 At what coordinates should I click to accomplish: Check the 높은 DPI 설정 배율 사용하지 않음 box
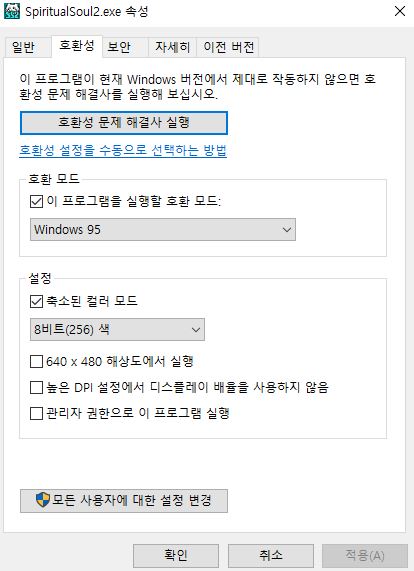pyautogui.click(x=36, y=387)
